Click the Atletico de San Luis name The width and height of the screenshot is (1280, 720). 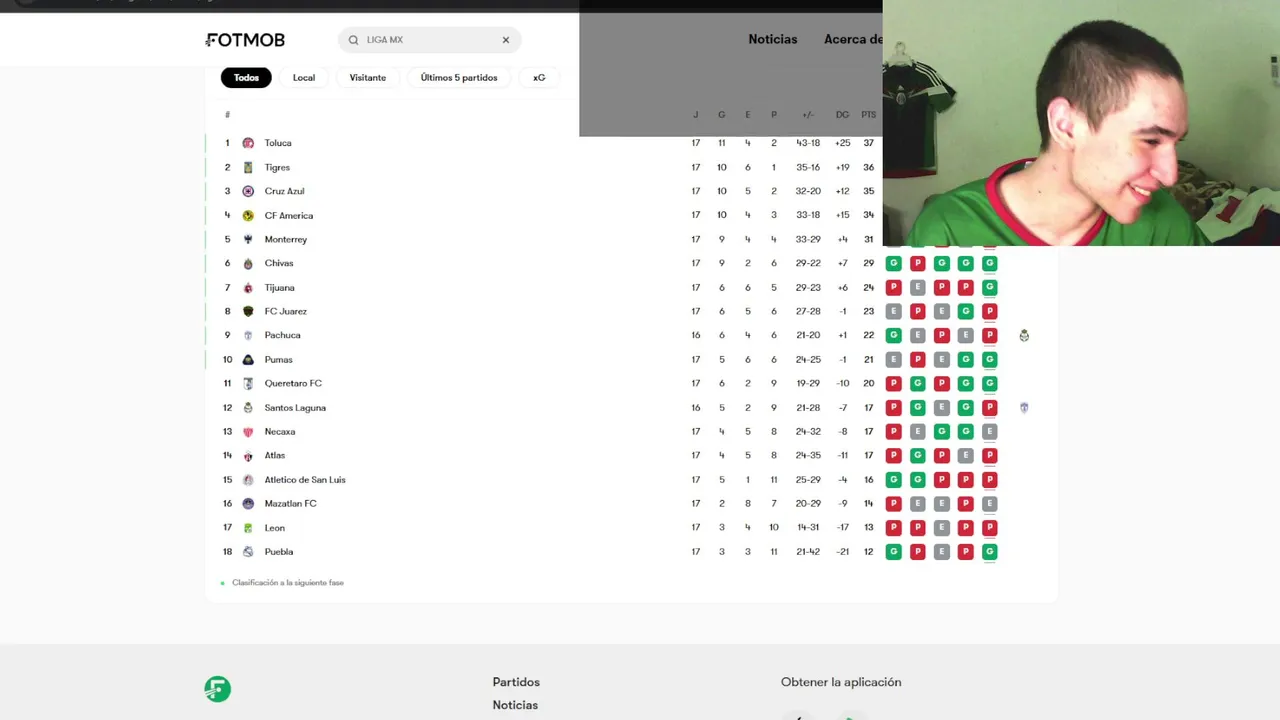click(x=305, y=479)
